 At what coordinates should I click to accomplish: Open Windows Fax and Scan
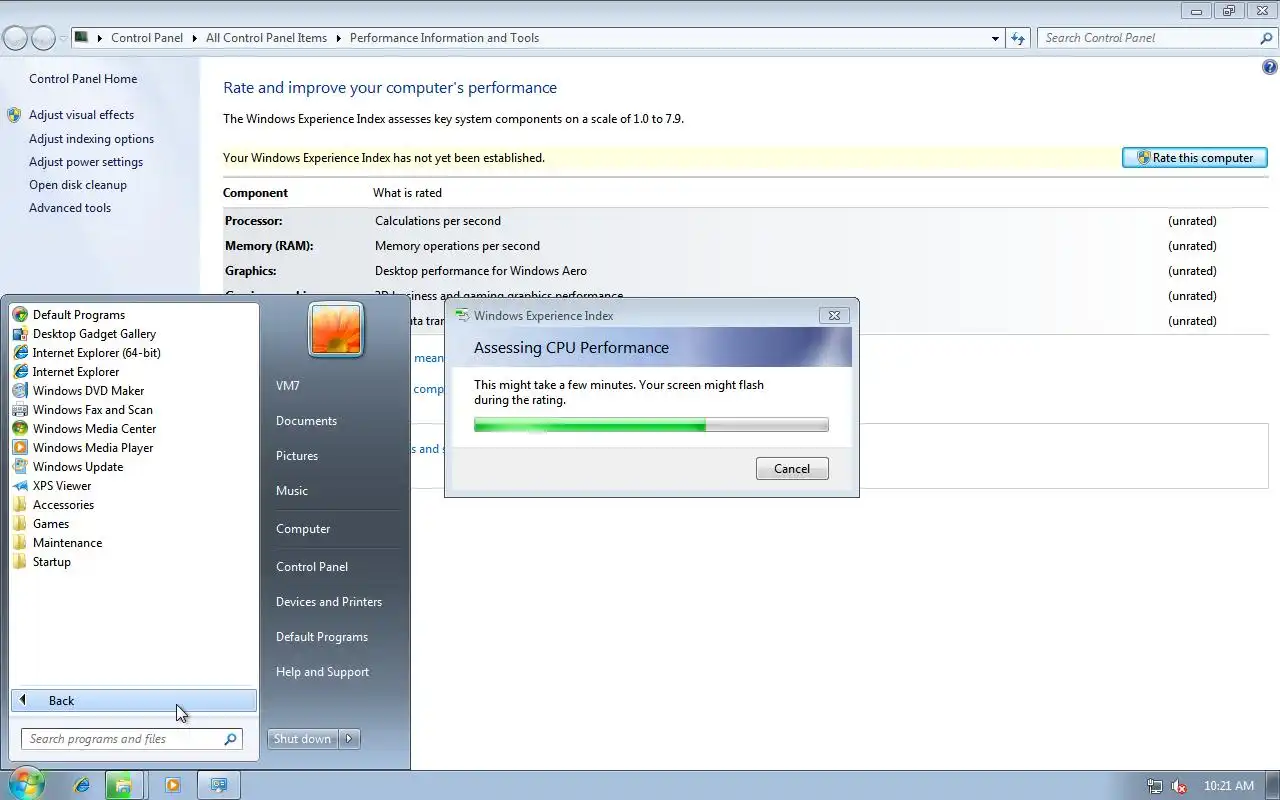click(x=93, y=410)
